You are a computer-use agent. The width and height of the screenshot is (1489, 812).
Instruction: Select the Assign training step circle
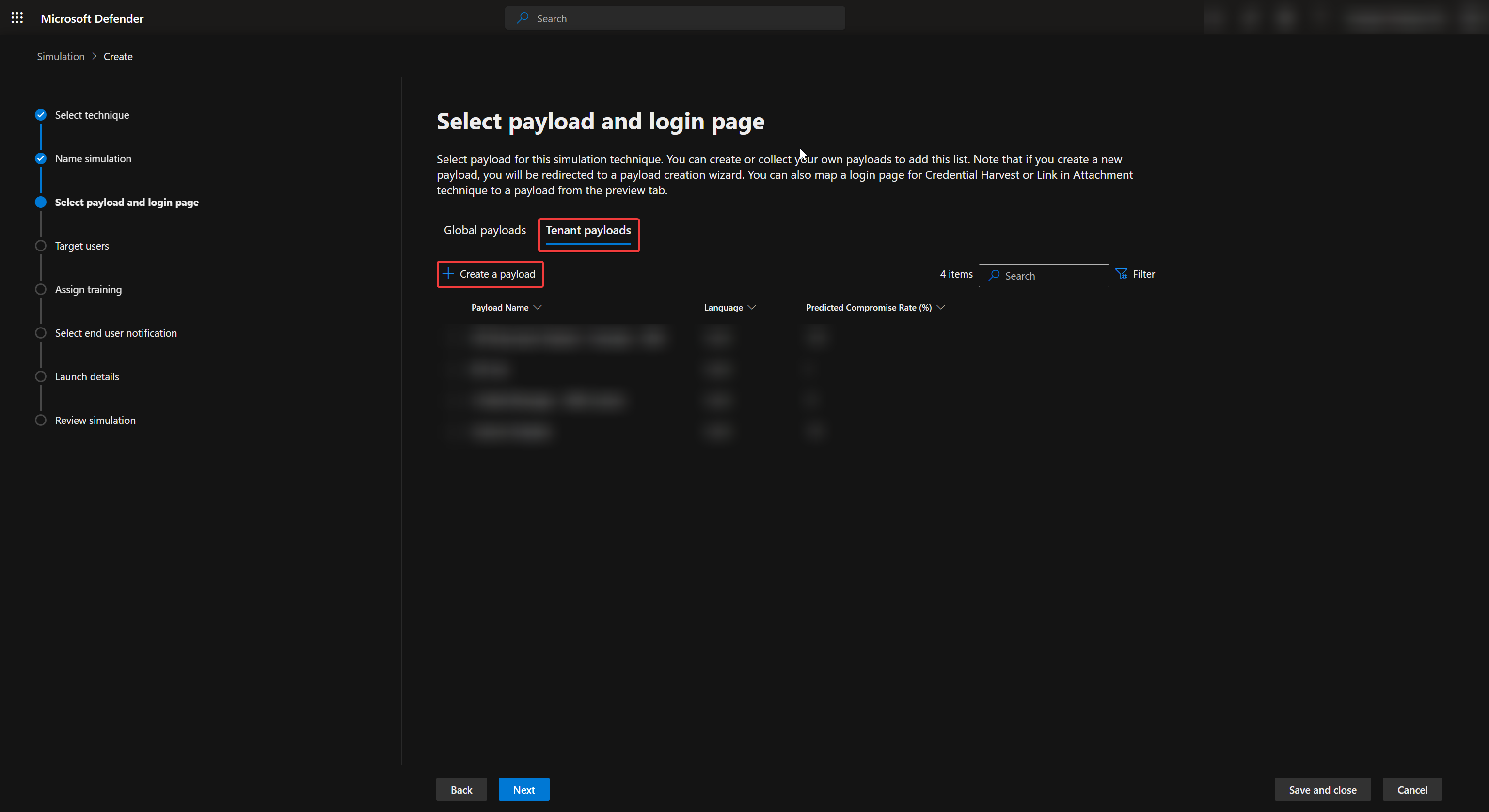point(40,290)
